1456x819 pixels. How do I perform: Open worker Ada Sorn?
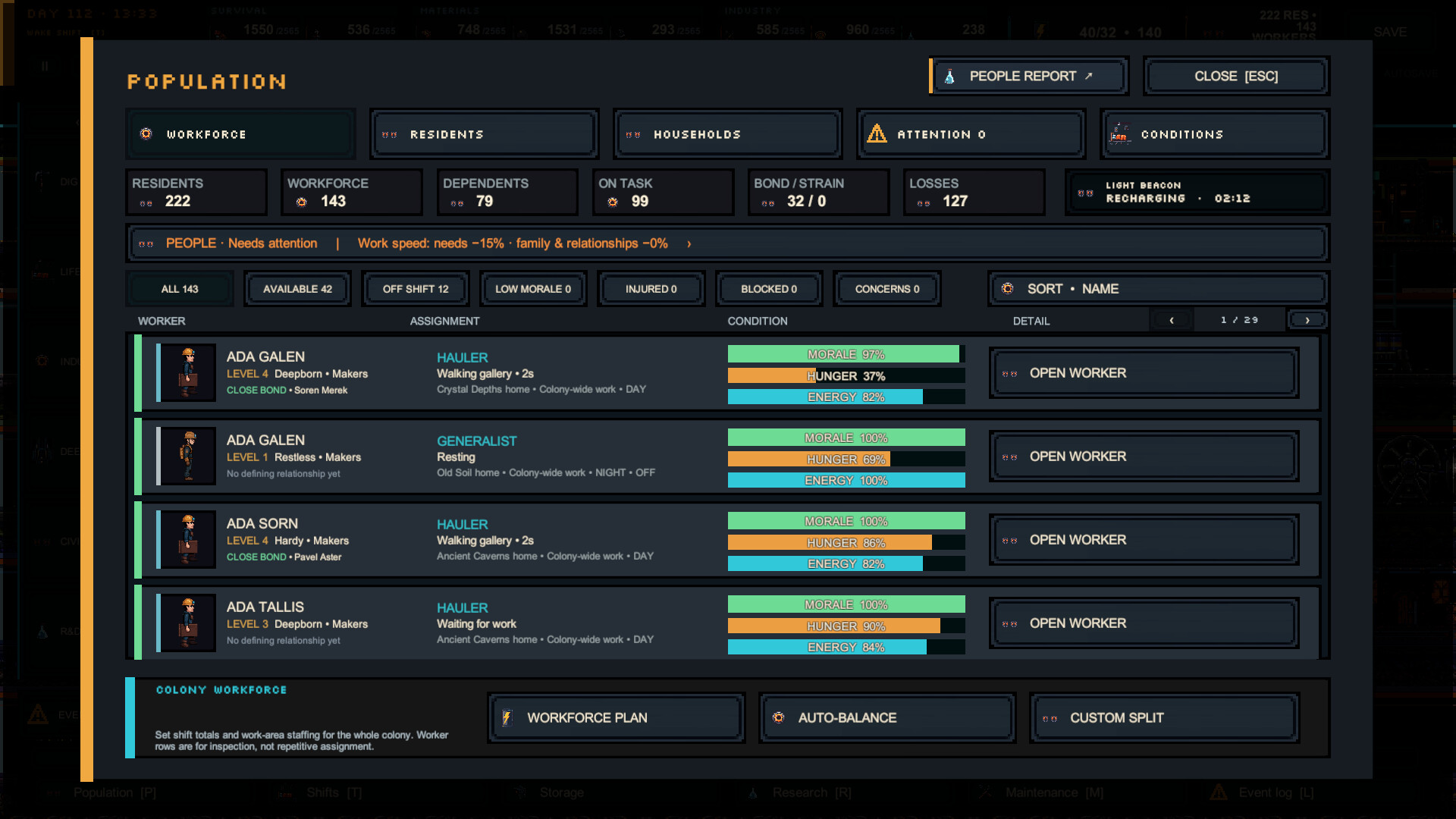click(x=1144, y=540)
